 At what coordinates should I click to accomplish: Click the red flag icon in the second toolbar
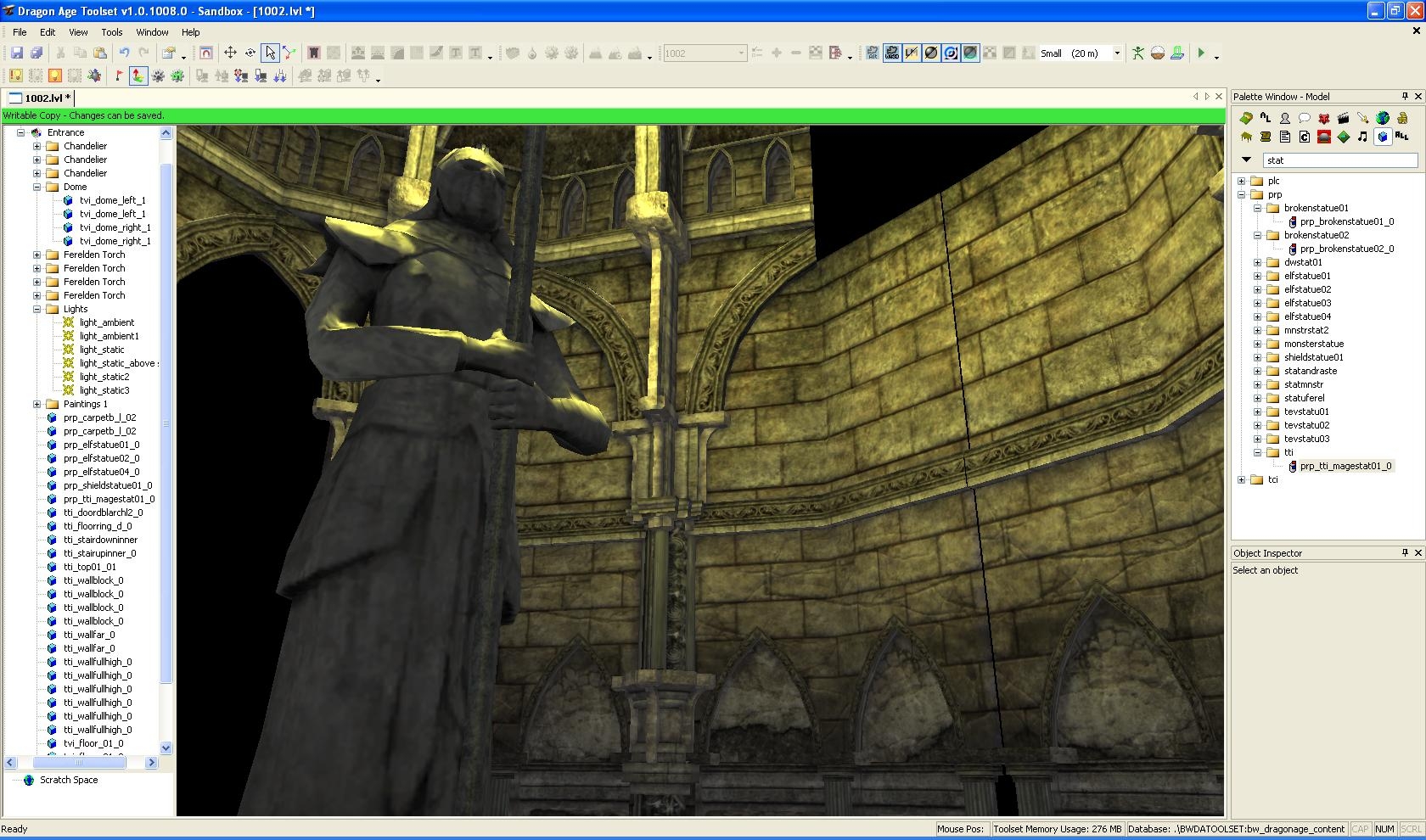[118, 76]
